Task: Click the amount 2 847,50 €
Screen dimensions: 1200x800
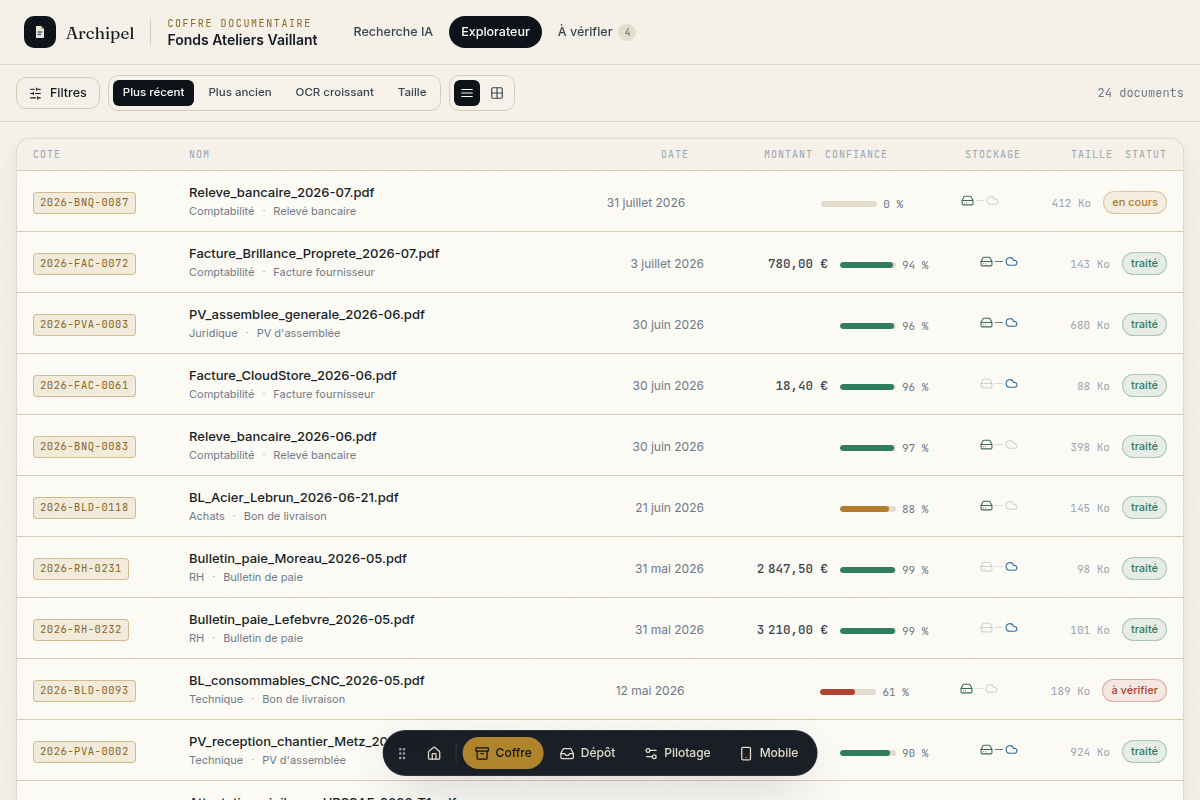Action: tap(792, 569)
